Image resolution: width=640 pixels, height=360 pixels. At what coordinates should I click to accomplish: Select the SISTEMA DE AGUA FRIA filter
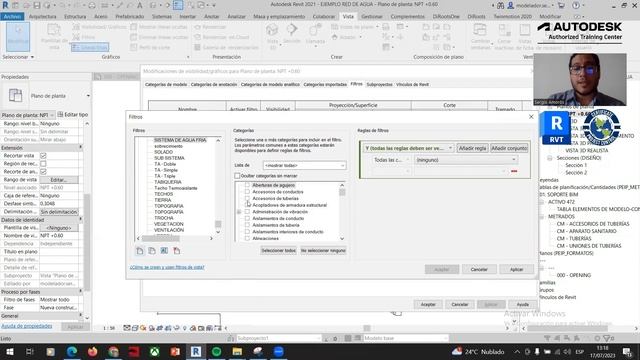180,140
